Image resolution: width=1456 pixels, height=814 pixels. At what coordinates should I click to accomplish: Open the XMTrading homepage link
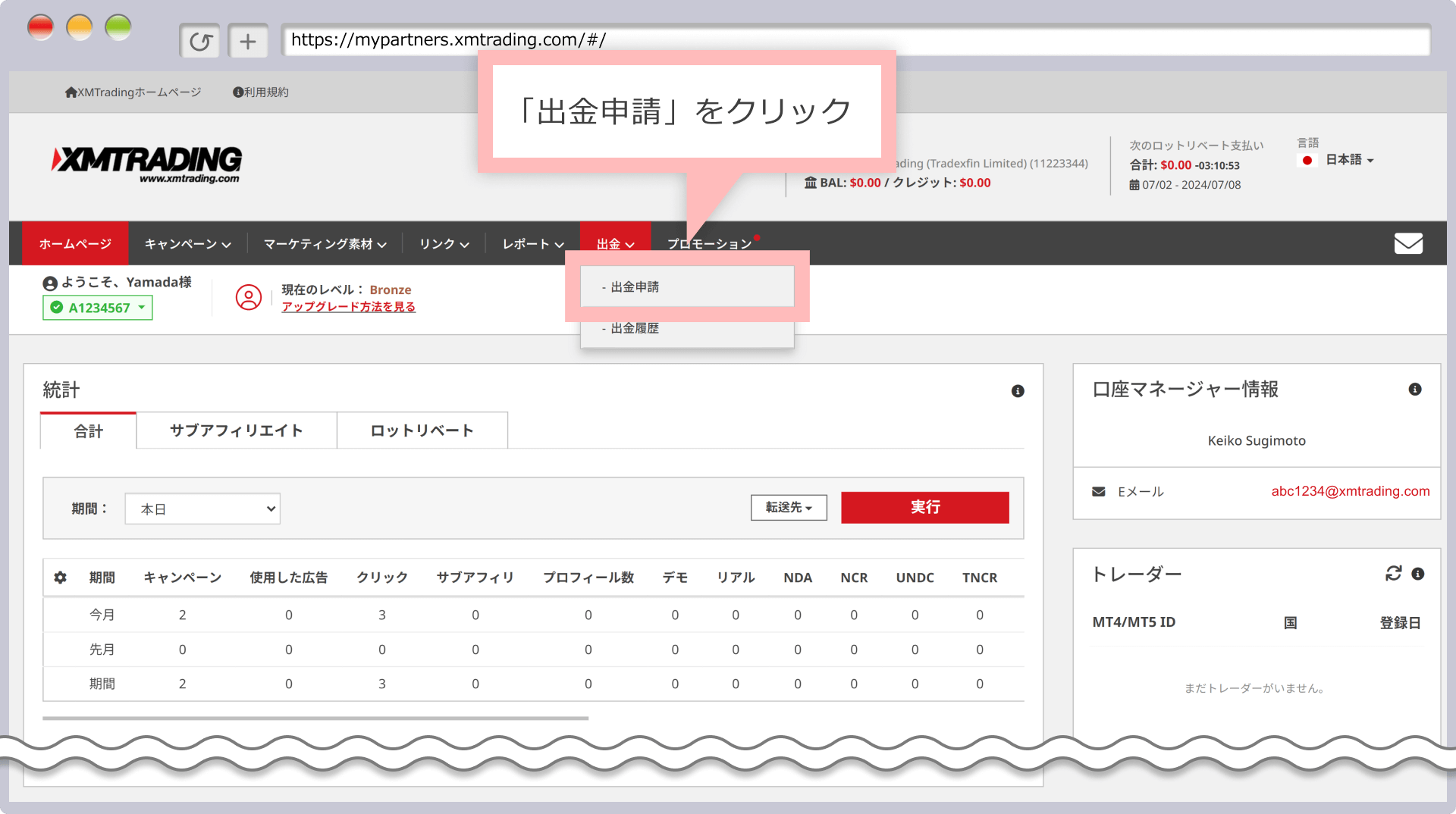click(133, 92)
